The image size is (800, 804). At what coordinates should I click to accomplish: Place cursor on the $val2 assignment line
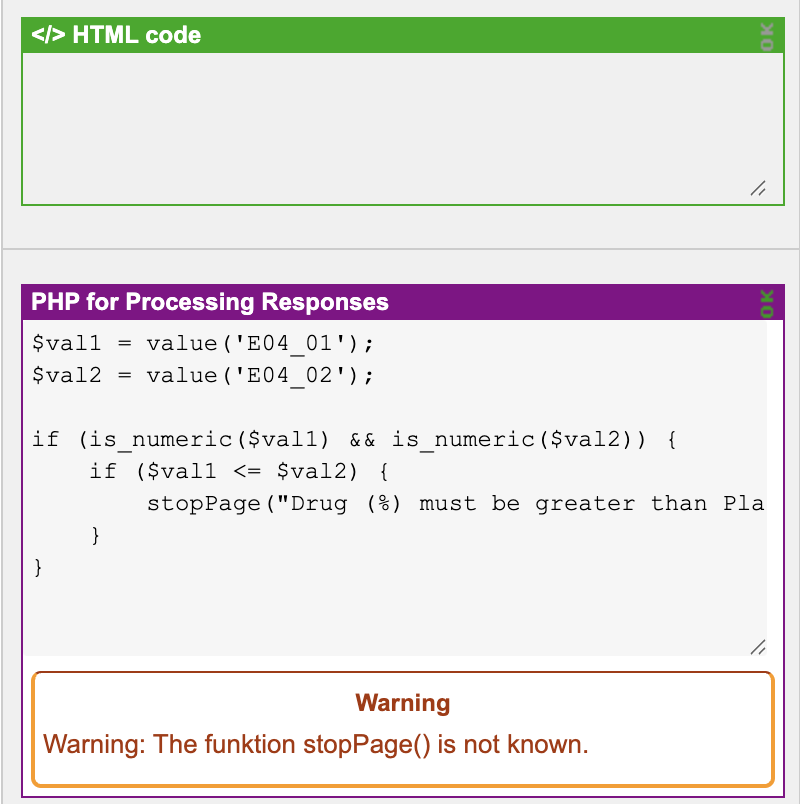tap(203, 375)
